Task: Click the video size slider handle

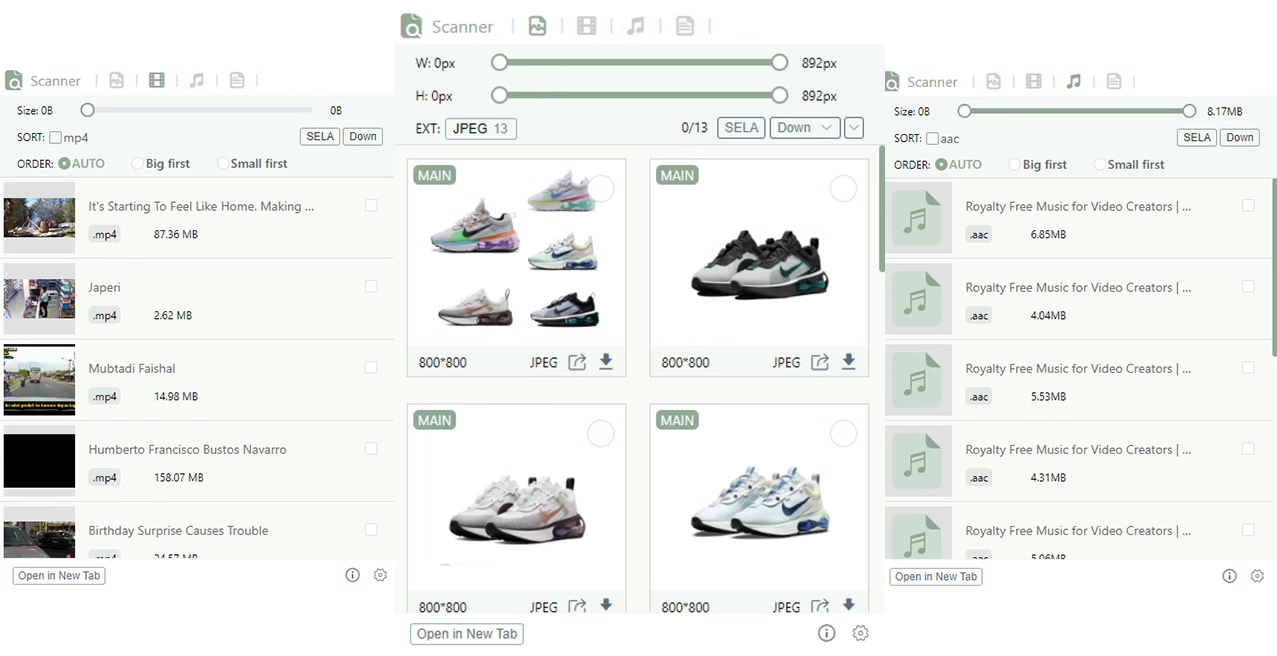Action: 88,110
